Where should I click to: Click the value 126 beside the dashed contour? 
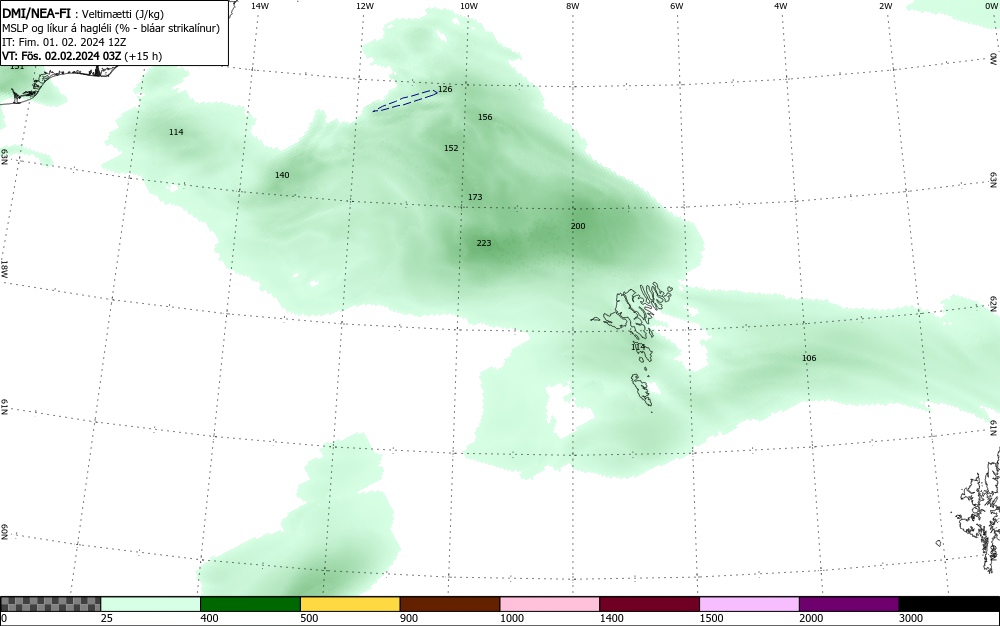pos(445,89)
